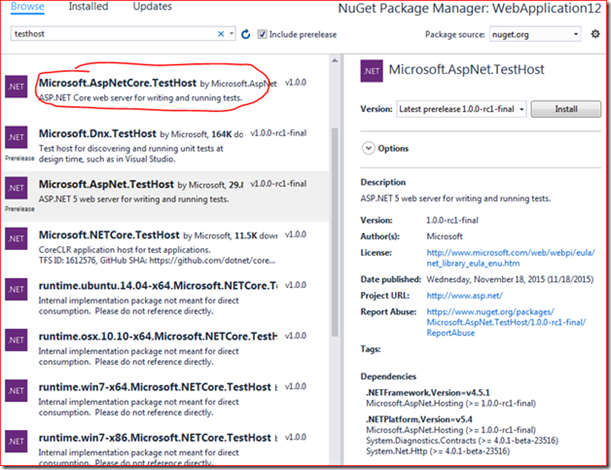Open the Version dropdown
The width and height of the screenshot is (611, 470).
click(x=461, y=109)
